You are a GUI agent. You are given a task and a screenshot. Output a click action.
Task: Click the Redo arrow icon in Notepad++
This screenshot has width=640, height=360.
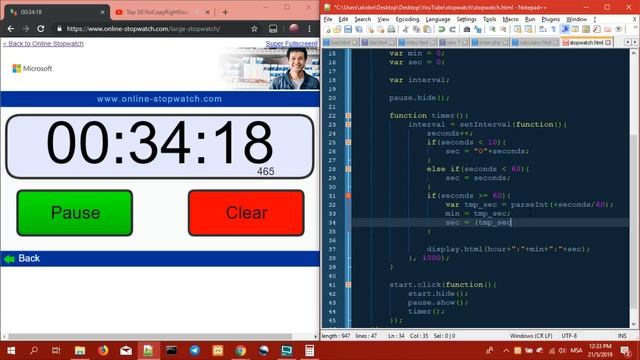point(453,29)
